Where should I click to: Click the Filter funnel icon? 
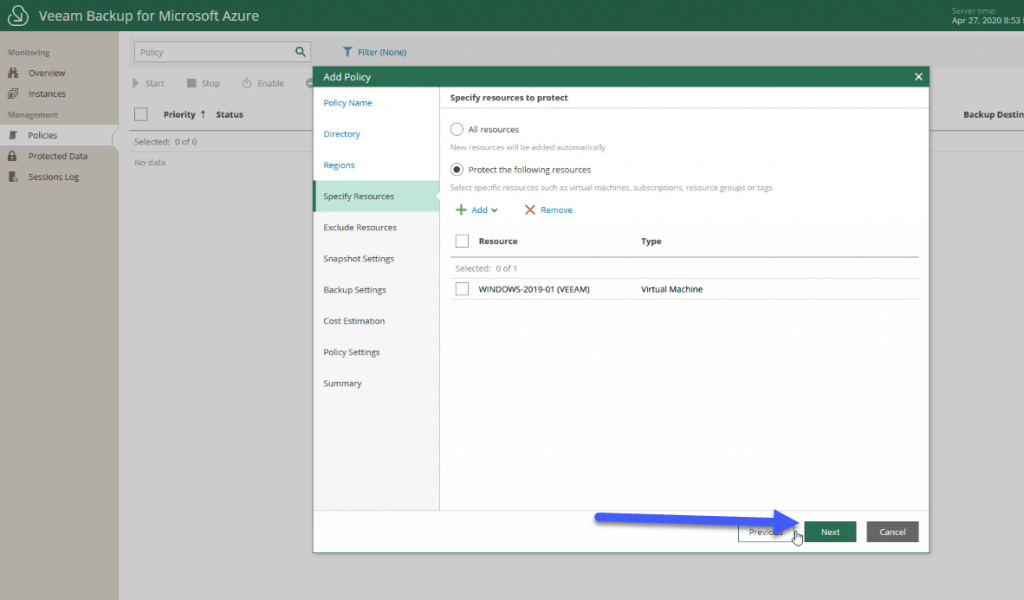point(347,52)
